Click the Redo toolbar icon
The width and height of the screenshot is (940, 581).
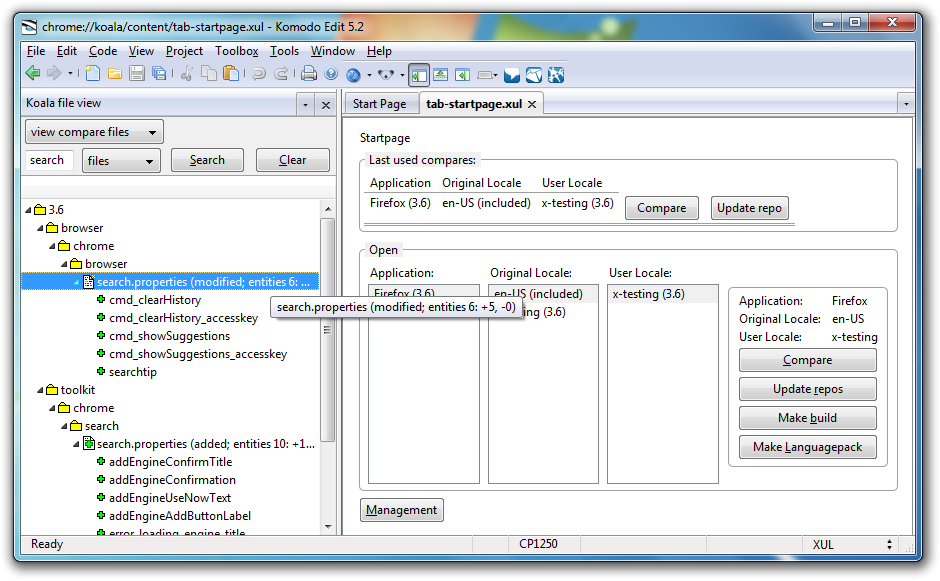coord(281,74)
